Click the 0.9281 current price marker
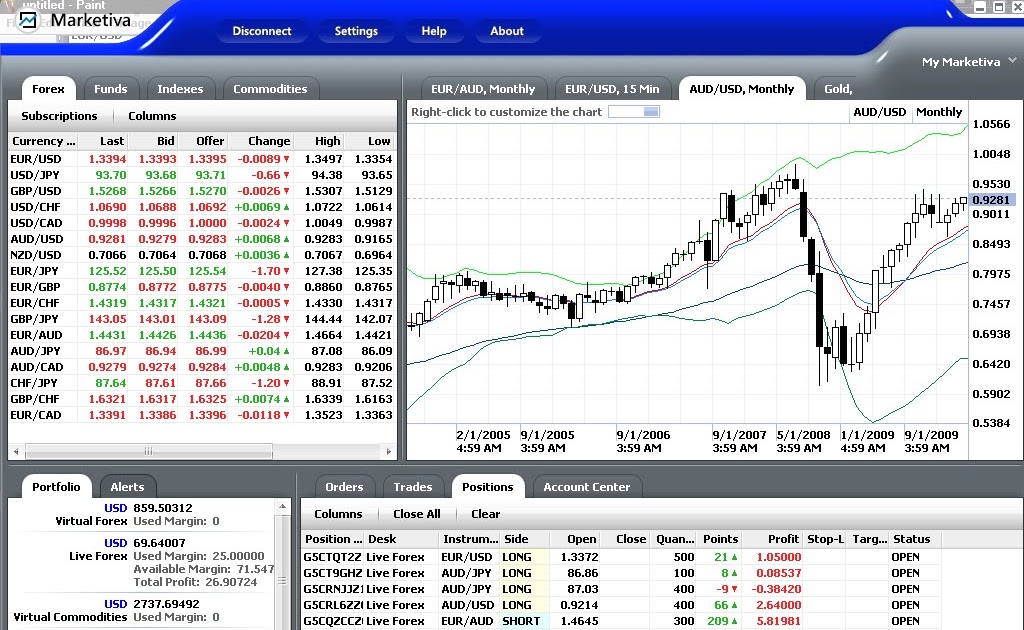Viewport: 1024px width, 630px height. coord(991,200)
